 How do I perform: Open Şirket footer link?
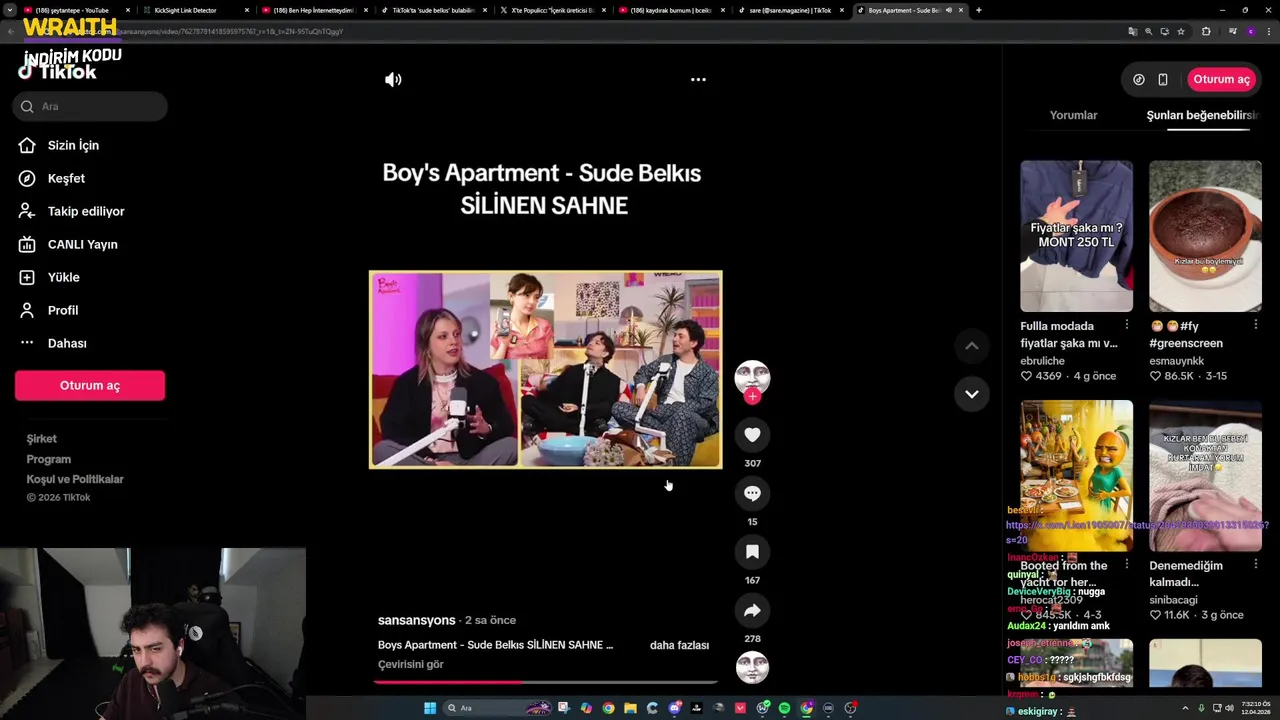click(x=41, y=439)
